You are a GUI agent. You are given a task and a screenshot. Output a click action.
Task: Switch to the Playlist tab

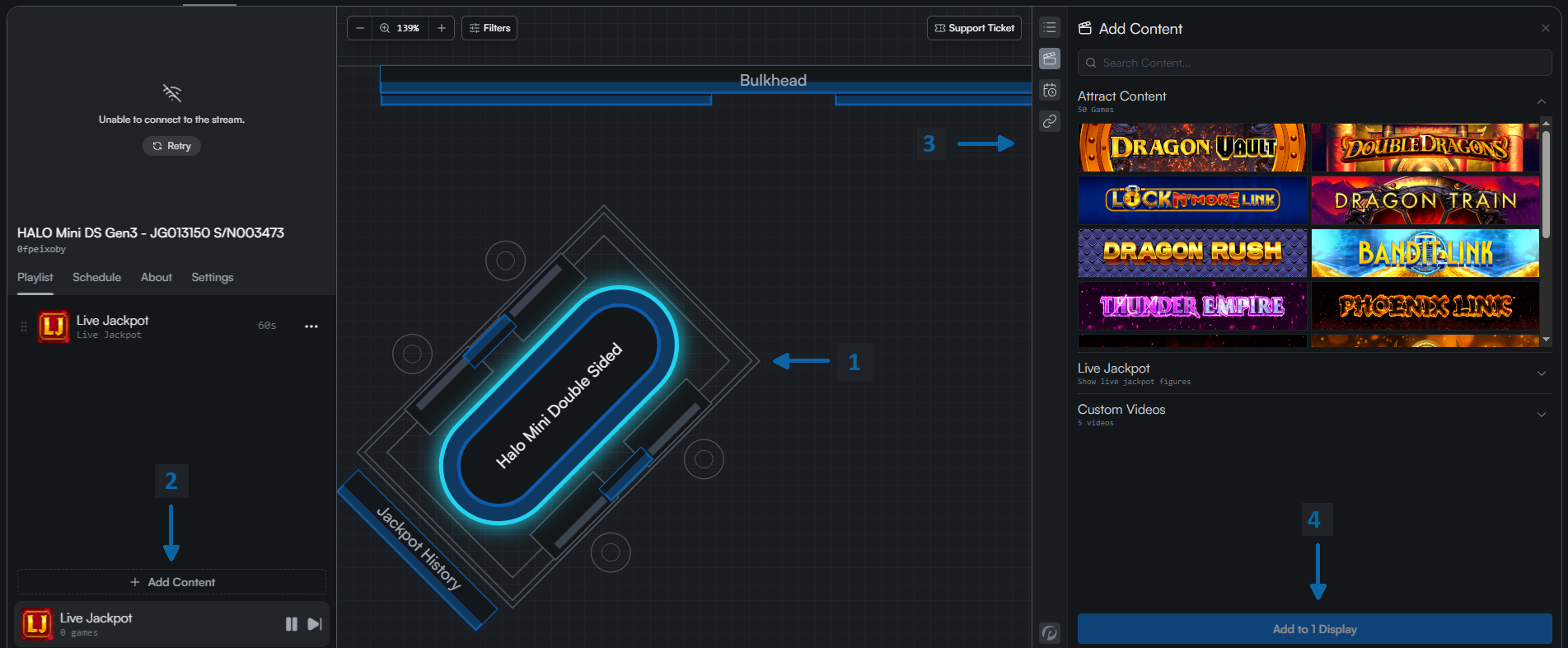click(35, 278)
